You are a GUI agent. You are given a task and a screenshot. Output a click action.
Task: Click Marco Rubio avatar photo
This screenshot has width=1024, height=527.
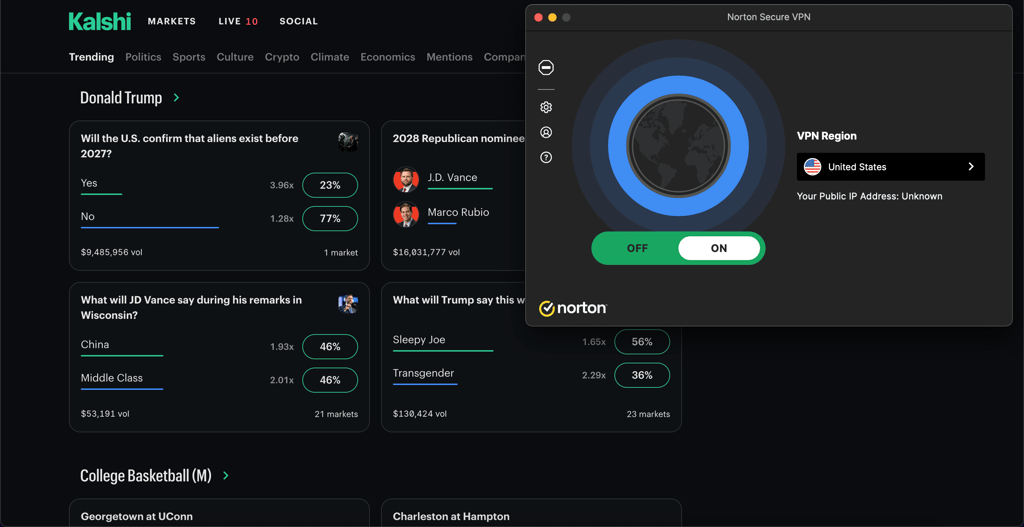click(x=406, y=214)
